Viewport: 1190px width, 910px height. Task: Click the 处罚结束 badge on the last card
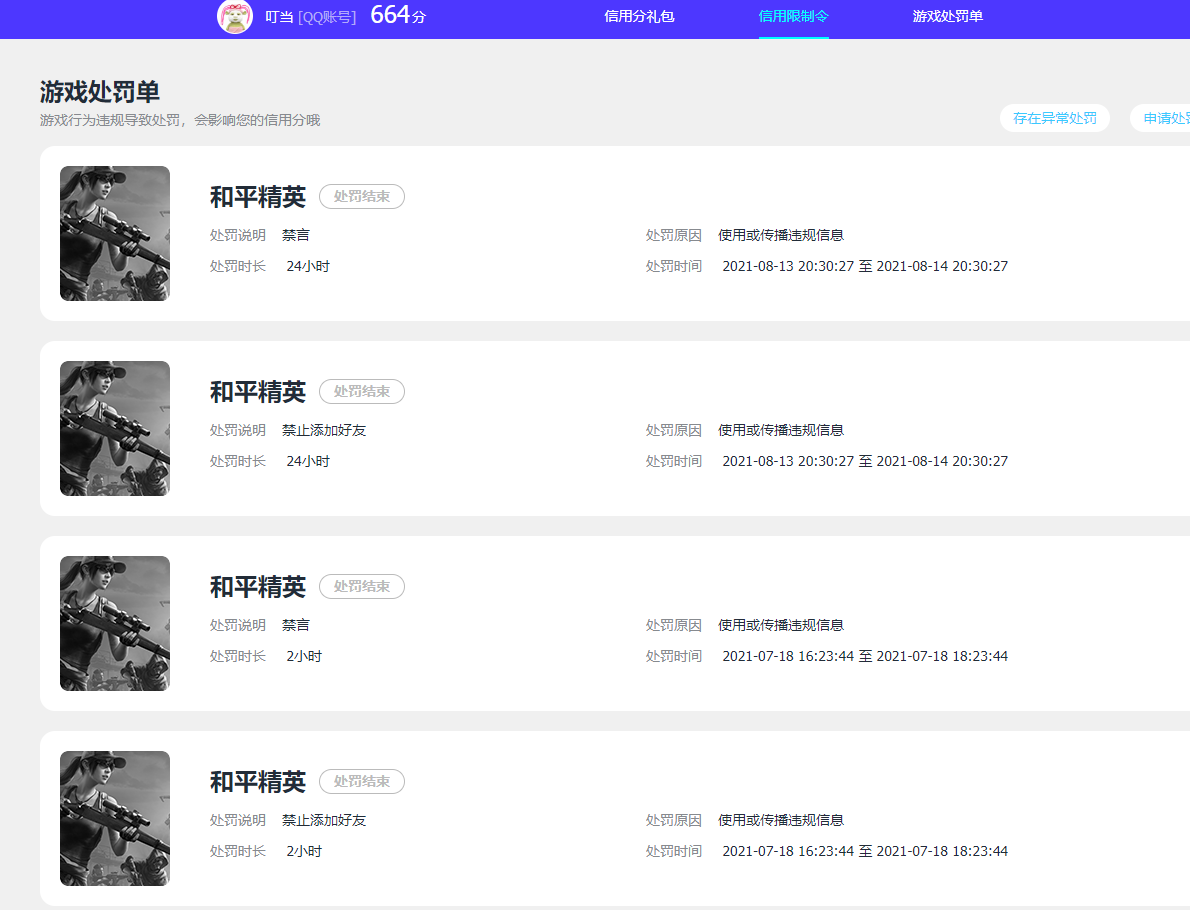pos(361,781)
